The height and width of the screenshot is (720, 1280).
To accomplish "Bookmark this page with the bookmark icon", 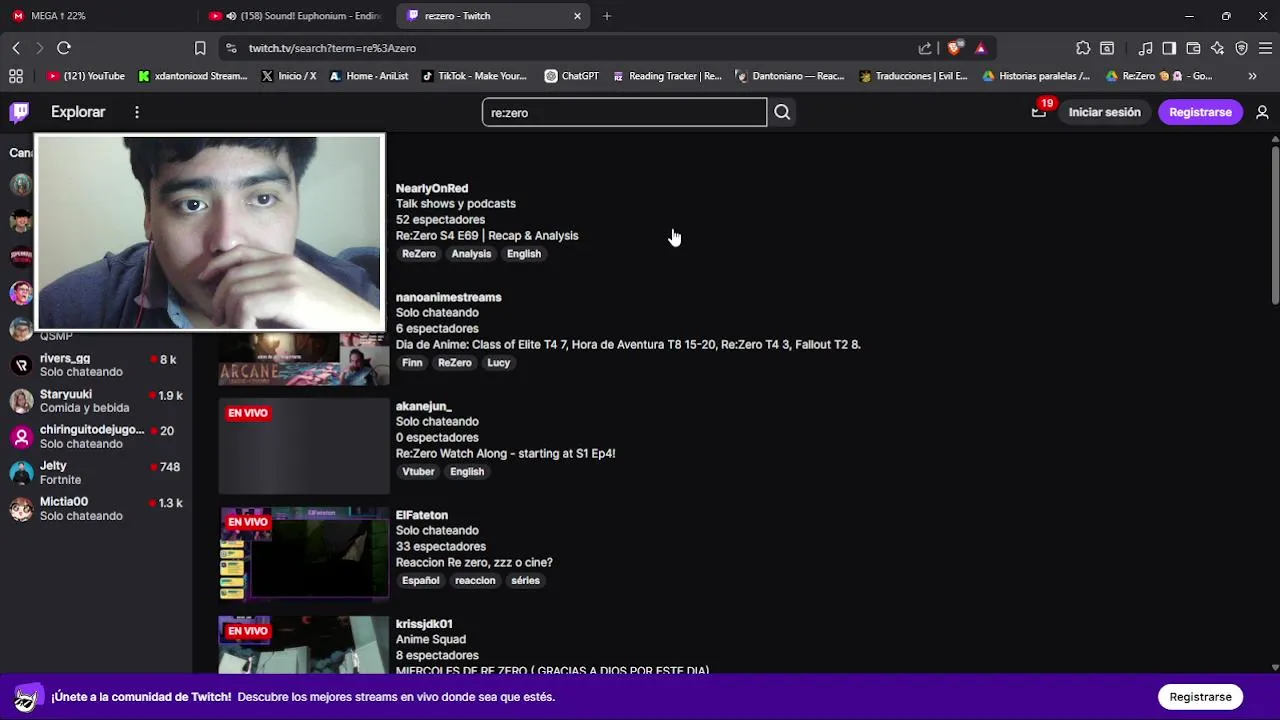I will tap(200, 48).
